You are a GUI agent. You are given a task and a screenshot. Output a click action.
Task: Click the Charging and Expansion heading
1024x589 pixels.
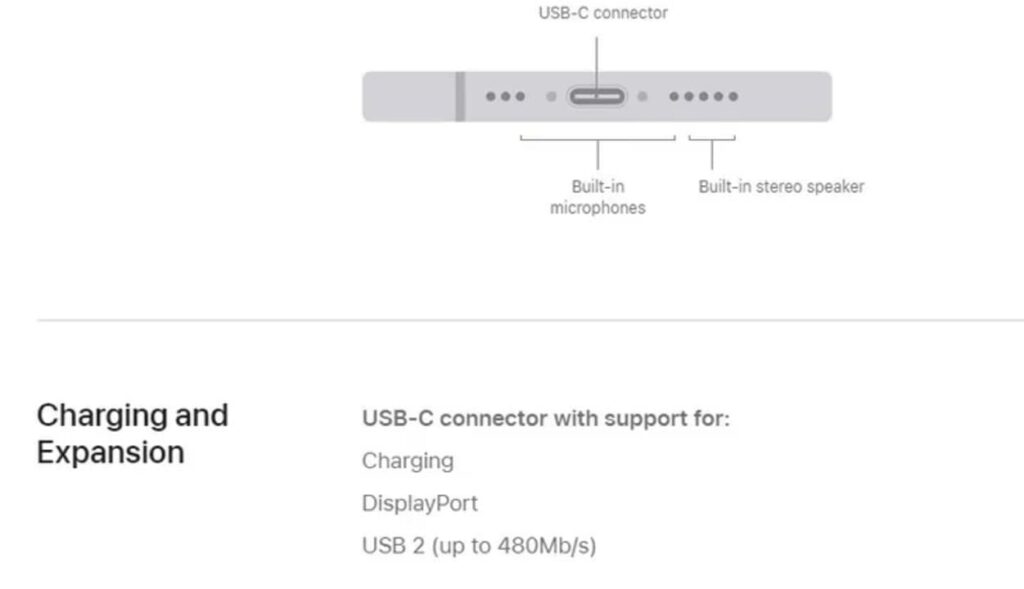(132, 433)
